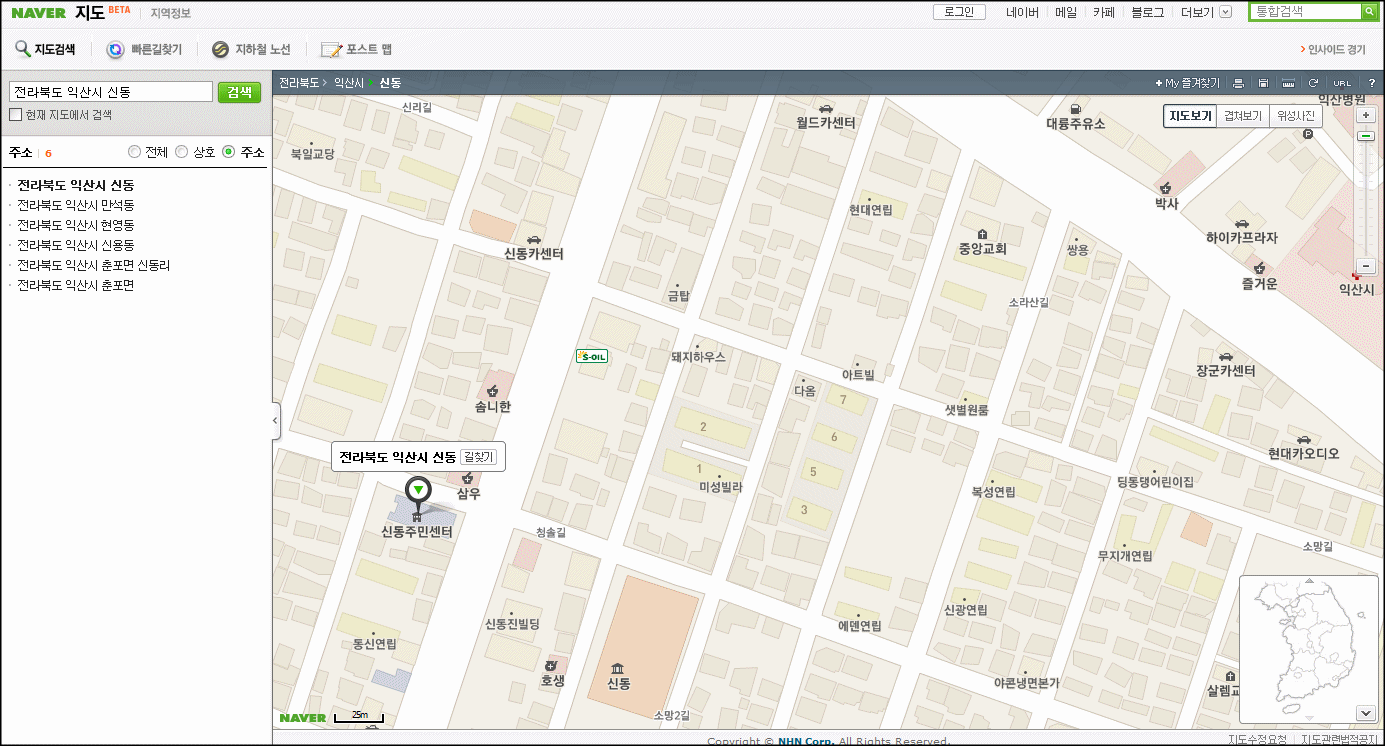Screen dimensions: 1385x746
Task: Open the 지도검색 tab
Action: (x=45, y=49)
